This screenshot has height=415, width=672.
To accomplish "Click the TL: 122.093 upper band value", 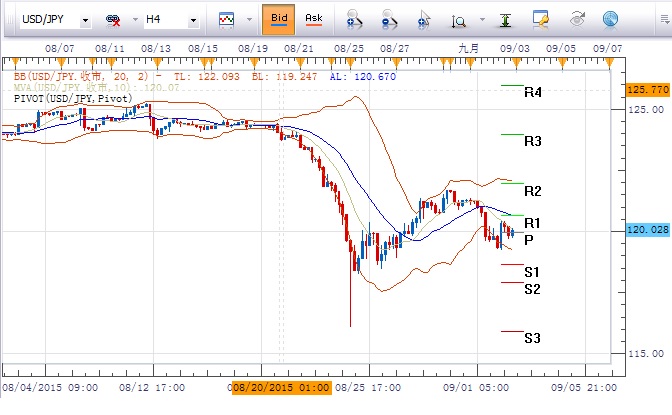I will pyautogui.click(x=207, y=77).
